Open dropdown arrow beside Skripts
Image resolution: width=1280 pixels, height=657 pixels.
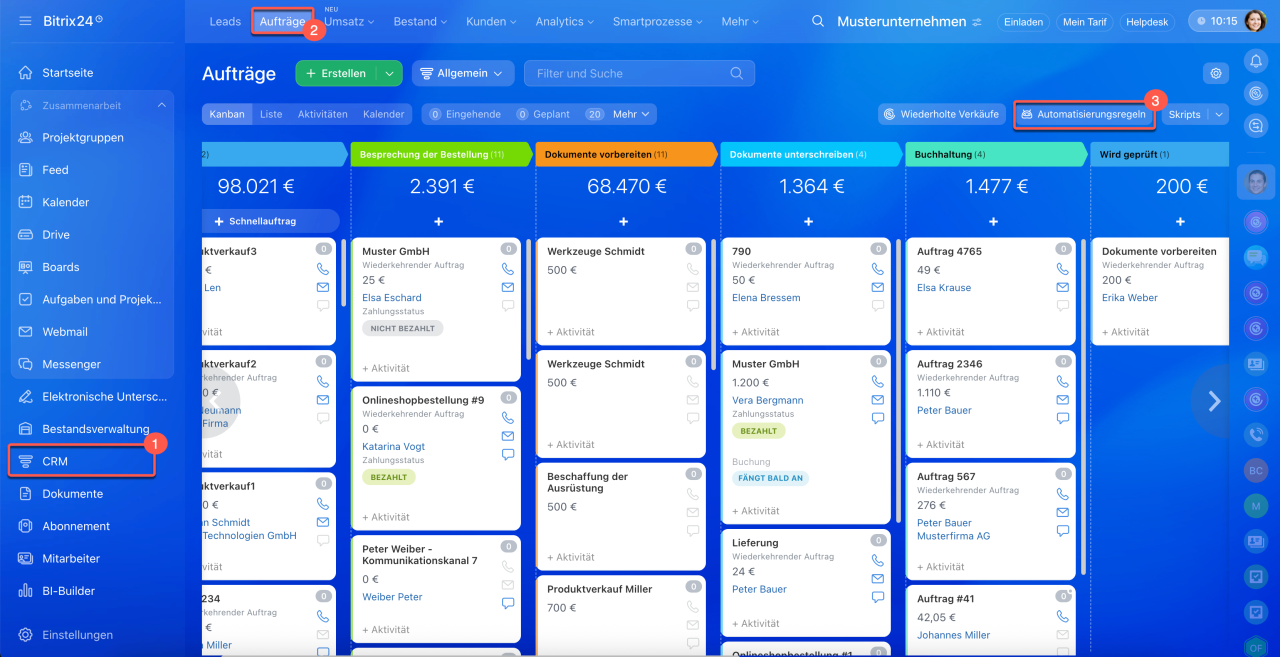pyautogui.click(x=1218, y=114)
